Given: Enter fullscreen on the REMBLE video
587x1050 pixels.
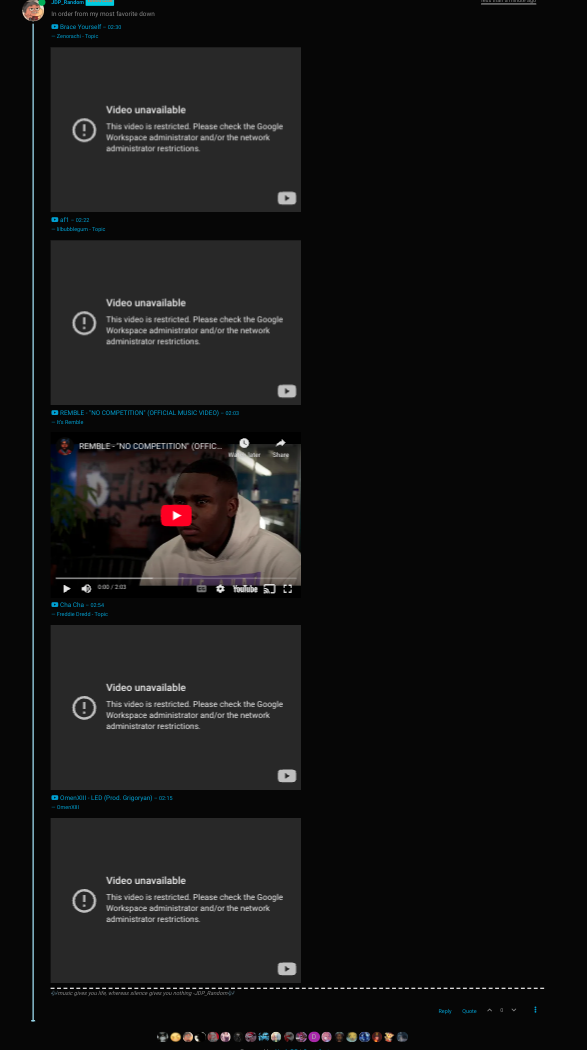Looking at the screenshot, I should click(288, 589).
